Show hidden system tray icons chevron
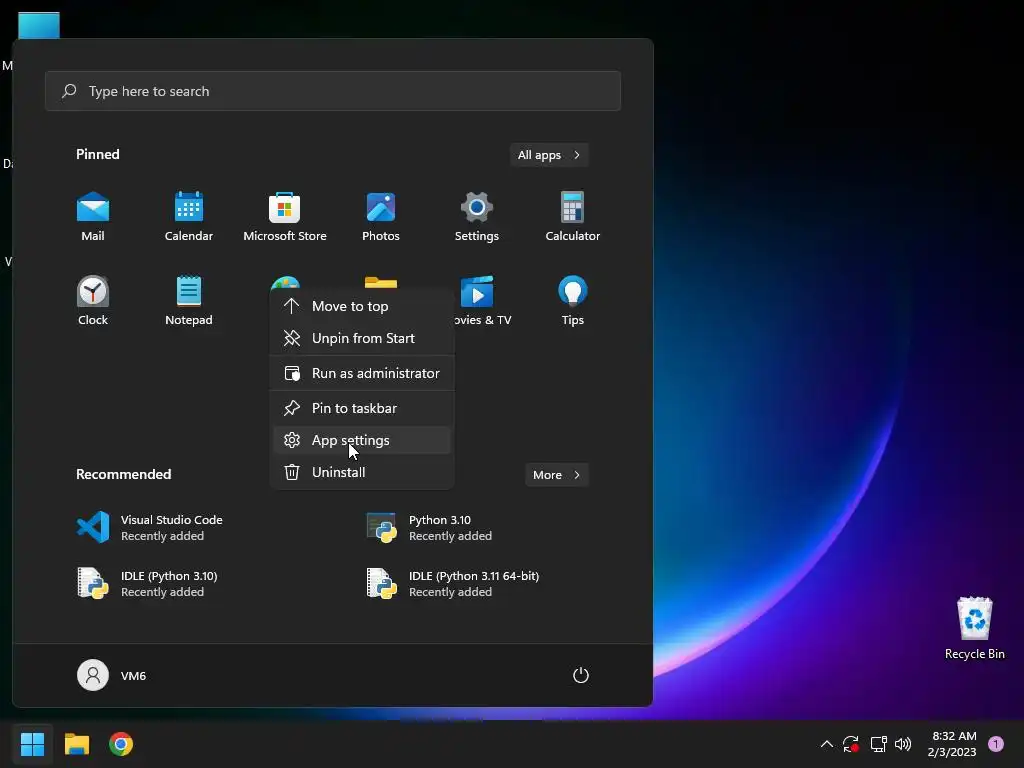Screen dimensions: 1024x768 826,744
